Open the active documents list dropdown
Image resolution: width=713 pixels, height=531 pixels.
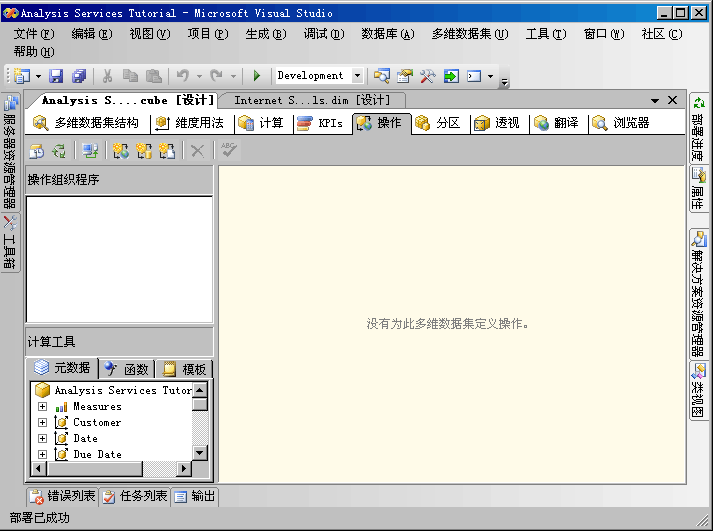pos(655,100)
